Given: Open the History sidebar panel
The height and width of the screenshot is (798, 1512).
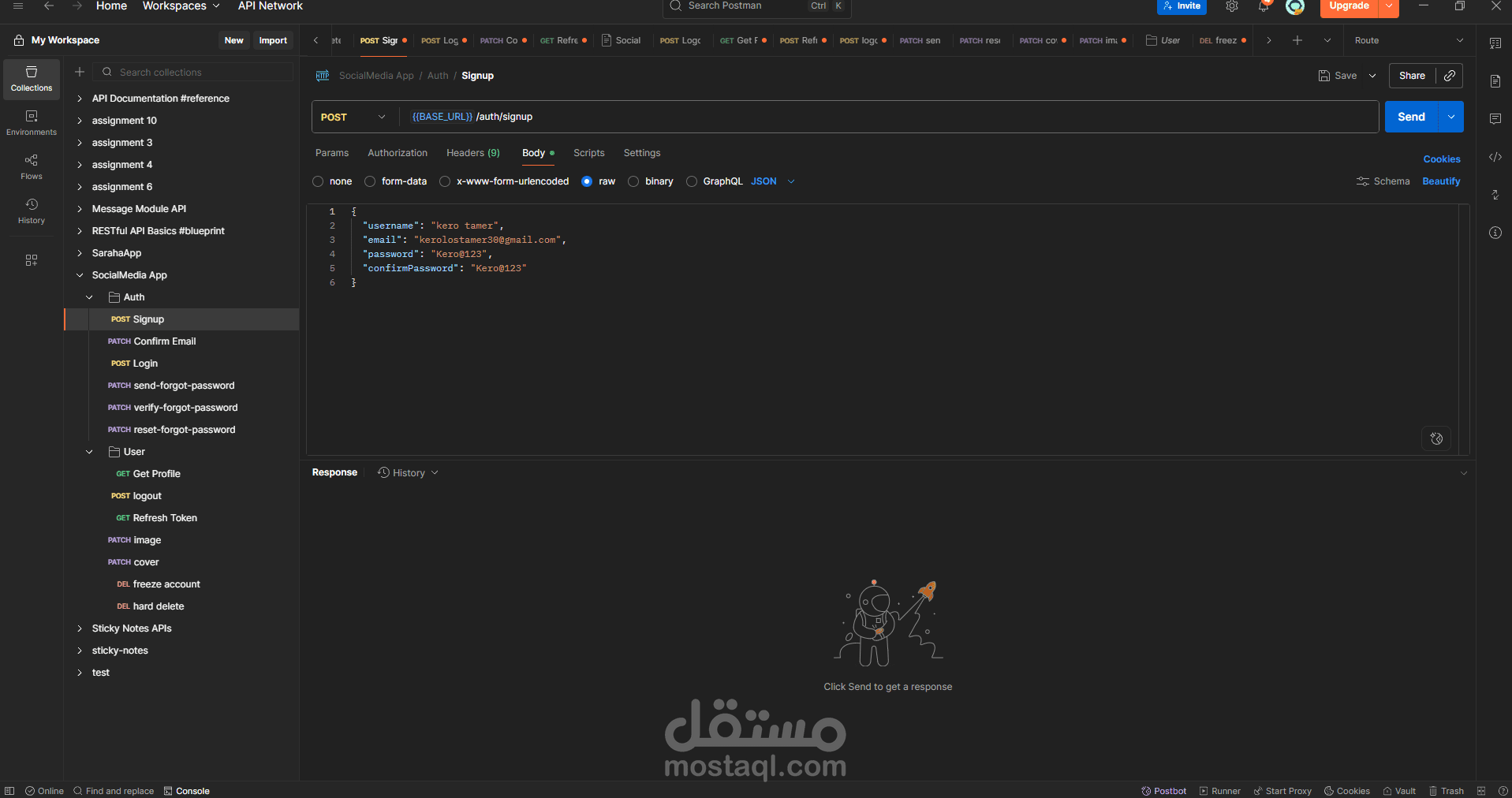Looking at the screenshot, I should click(32, 211).
